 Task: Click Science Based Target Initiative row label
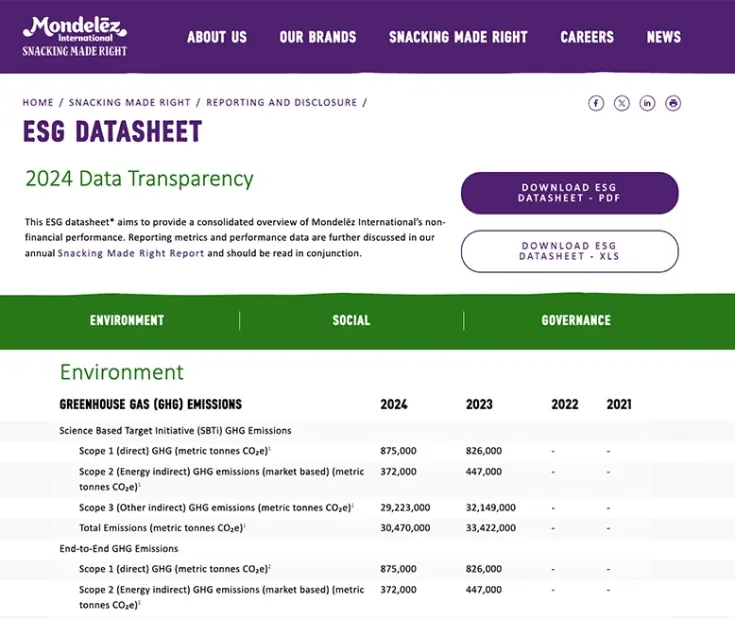pyautogui.click(x=175, y=431)
